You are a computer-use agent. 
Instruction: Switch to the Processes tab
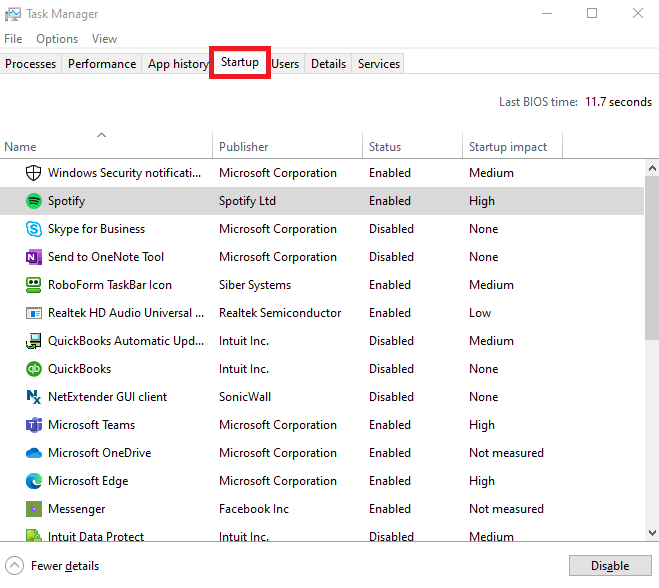[x=31, y=64]
